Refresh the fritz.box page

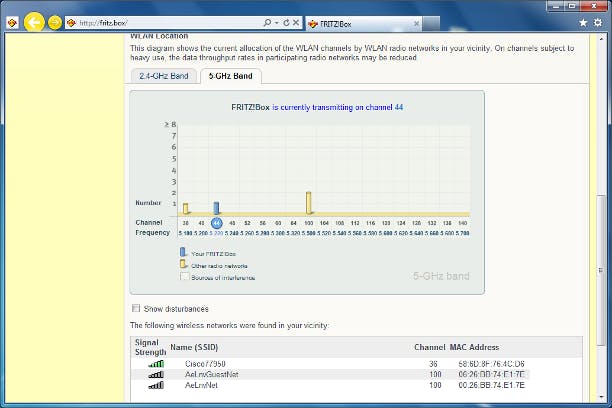[286, 23]
